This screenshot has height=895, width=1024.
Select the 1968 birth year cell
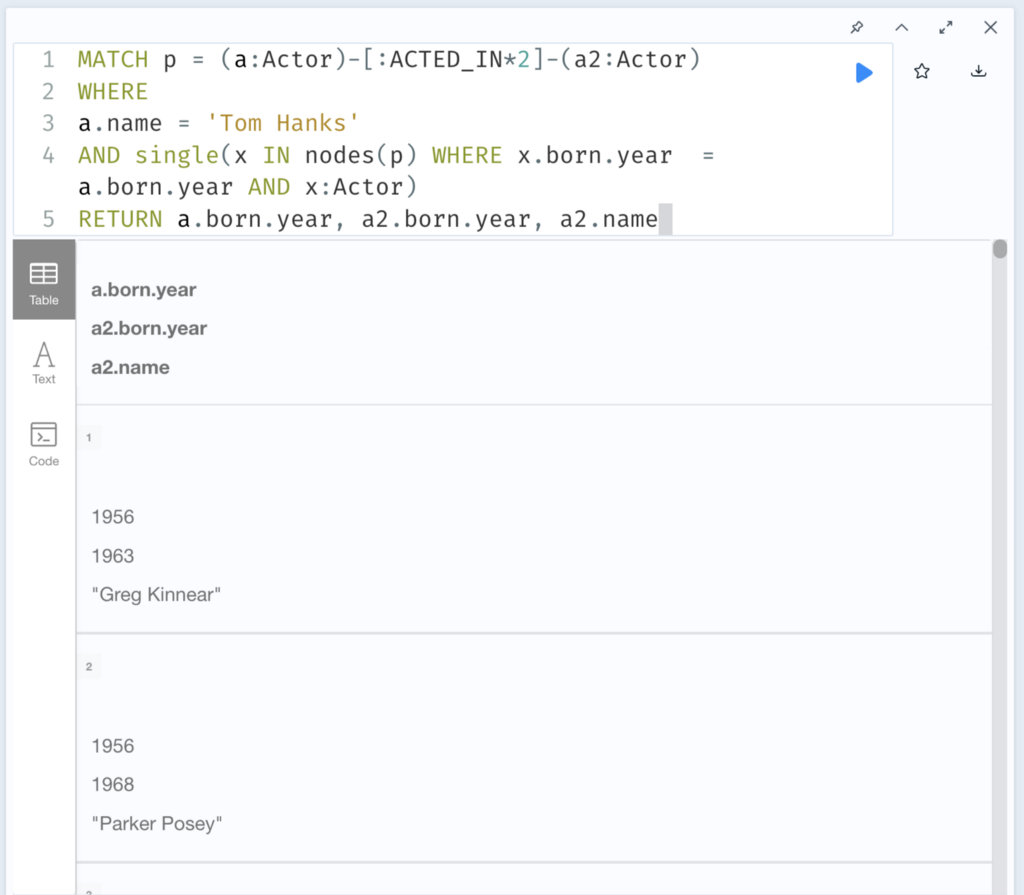coord(113,785)
